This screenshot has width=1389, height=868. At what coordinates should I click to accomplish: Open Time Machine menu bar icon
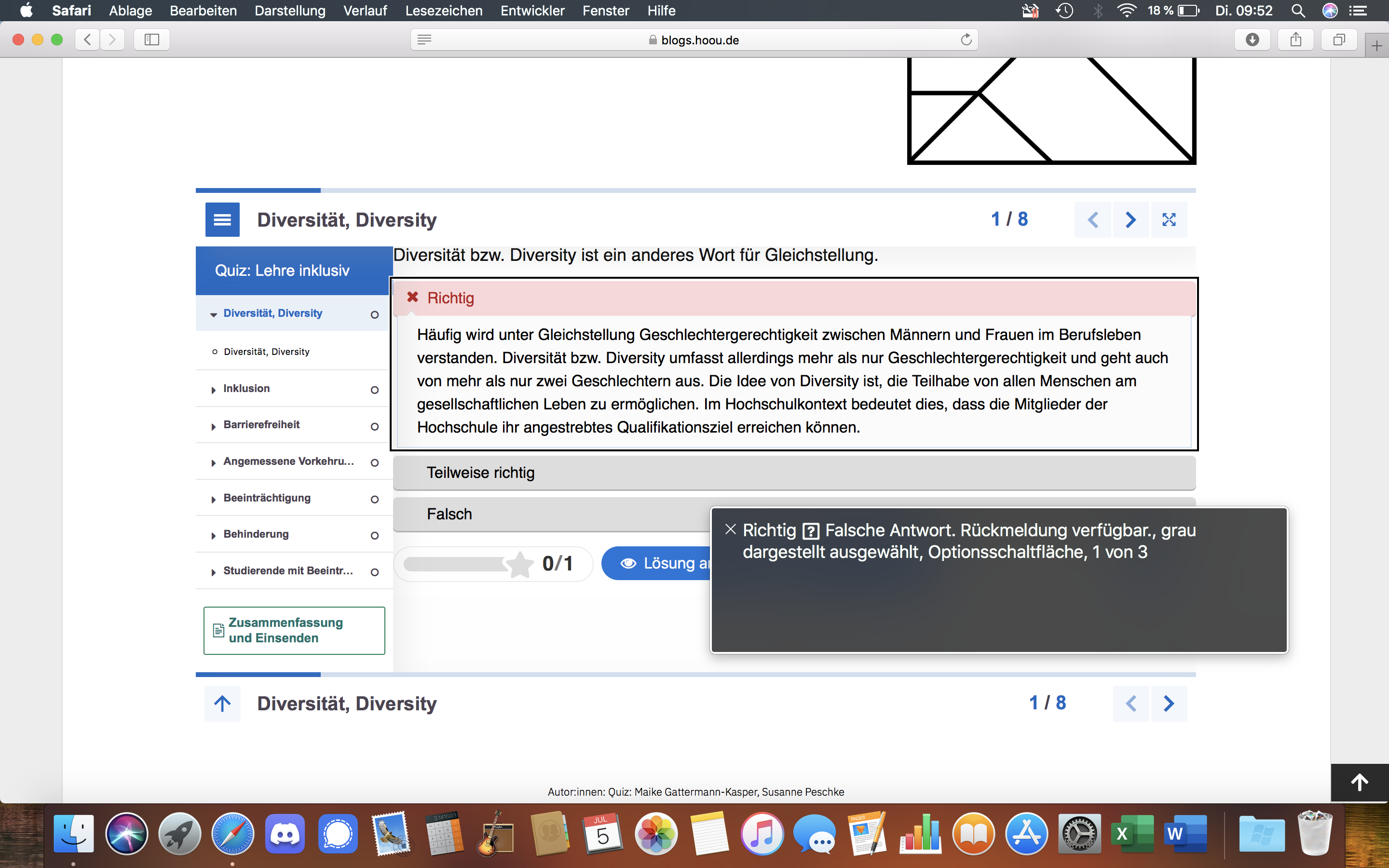[x=1065, y=10]
